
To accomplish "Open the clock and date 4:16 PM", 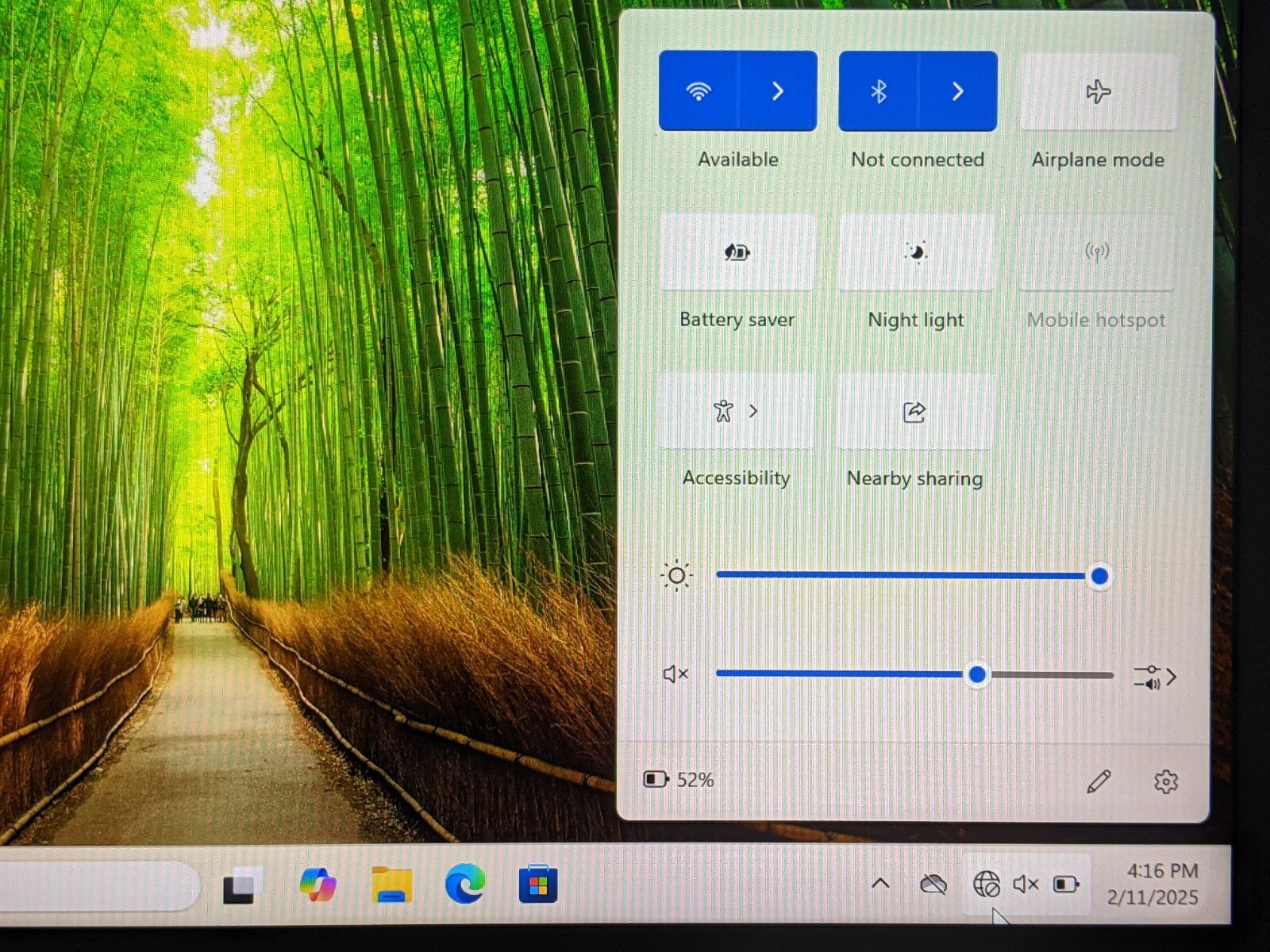I will [x=1153, y=884].
